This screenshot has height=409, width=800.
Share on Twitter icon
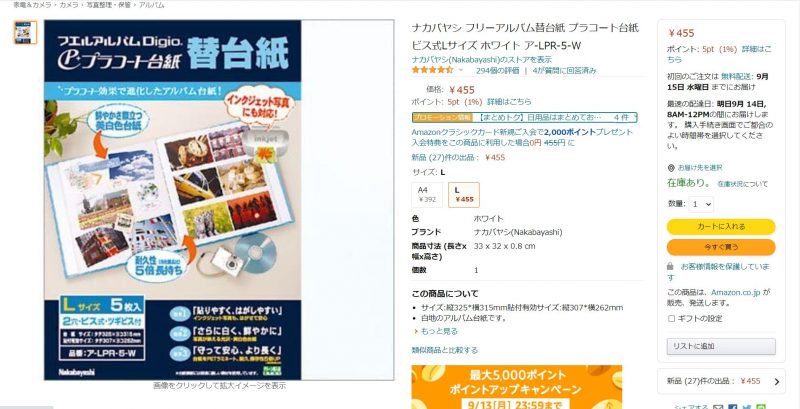(x=747, y=407)
